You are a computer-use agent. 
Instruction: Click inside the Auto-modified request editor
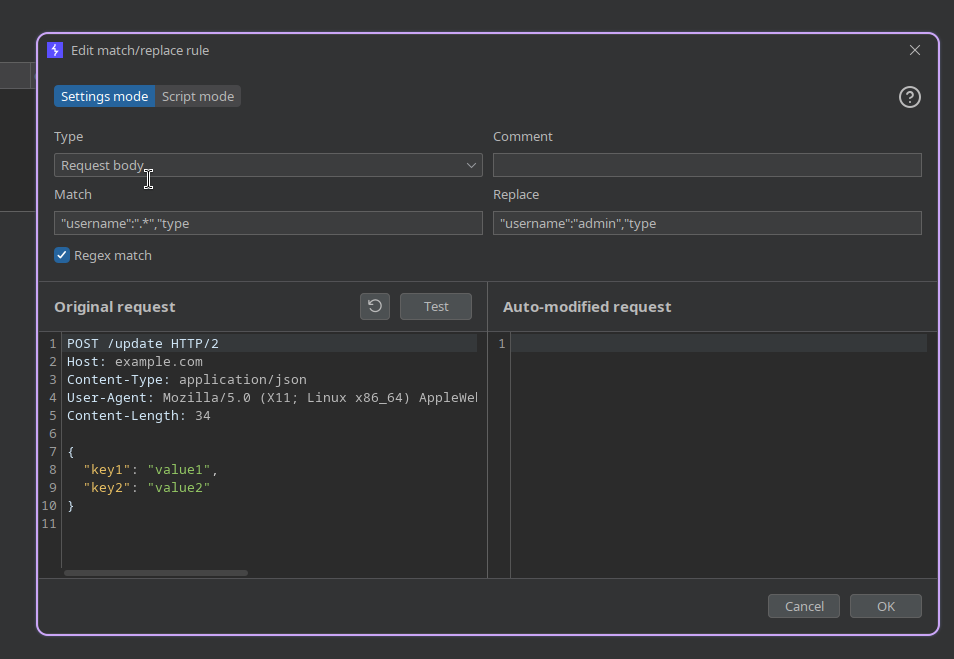(x=720, y=450)
